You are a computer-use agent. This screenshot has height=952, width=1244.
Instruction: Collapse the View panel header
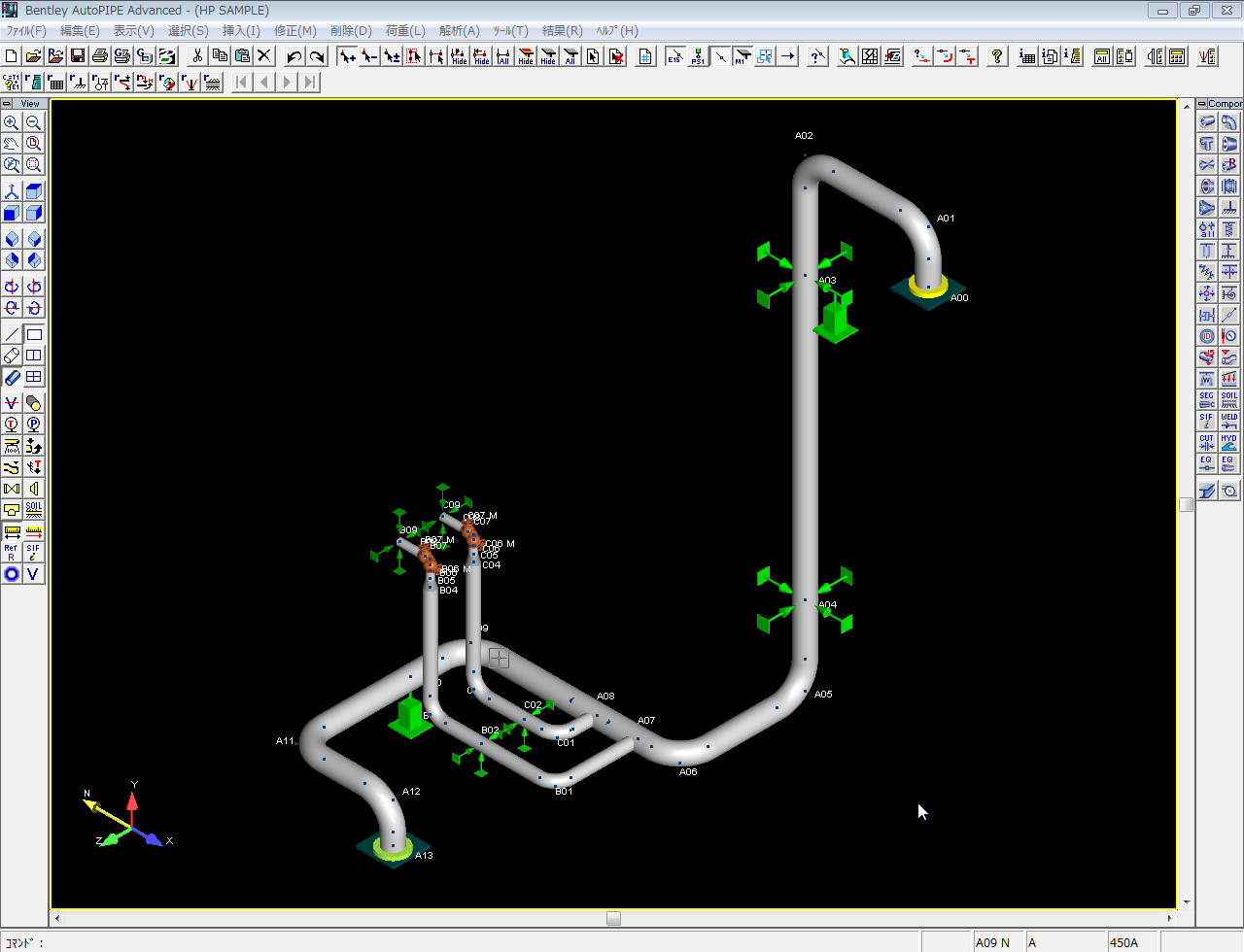(8, 103)
